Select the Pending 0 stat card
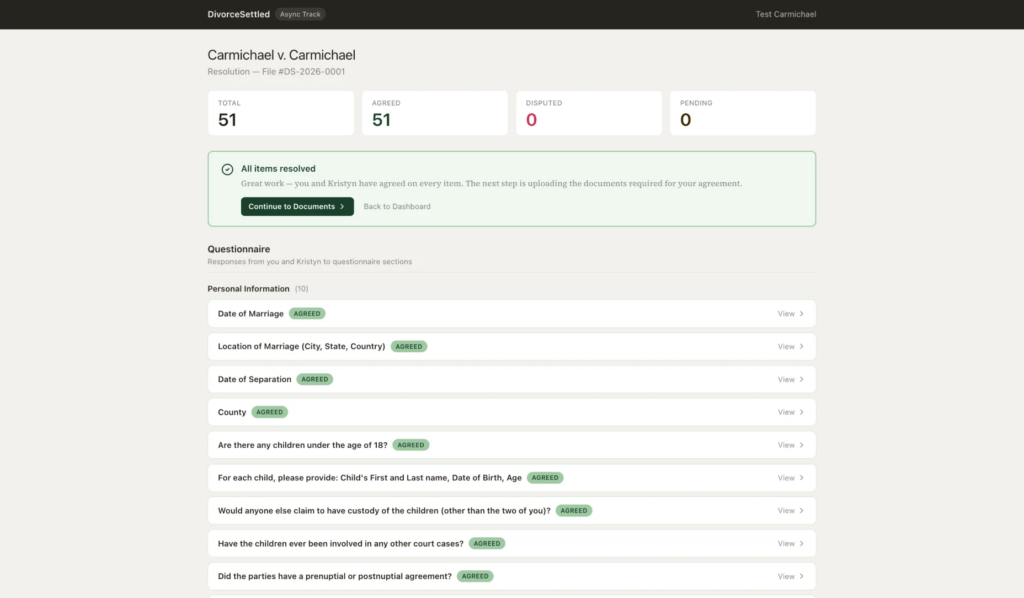Screen dimensions: 1024x598 pos(743,113)
